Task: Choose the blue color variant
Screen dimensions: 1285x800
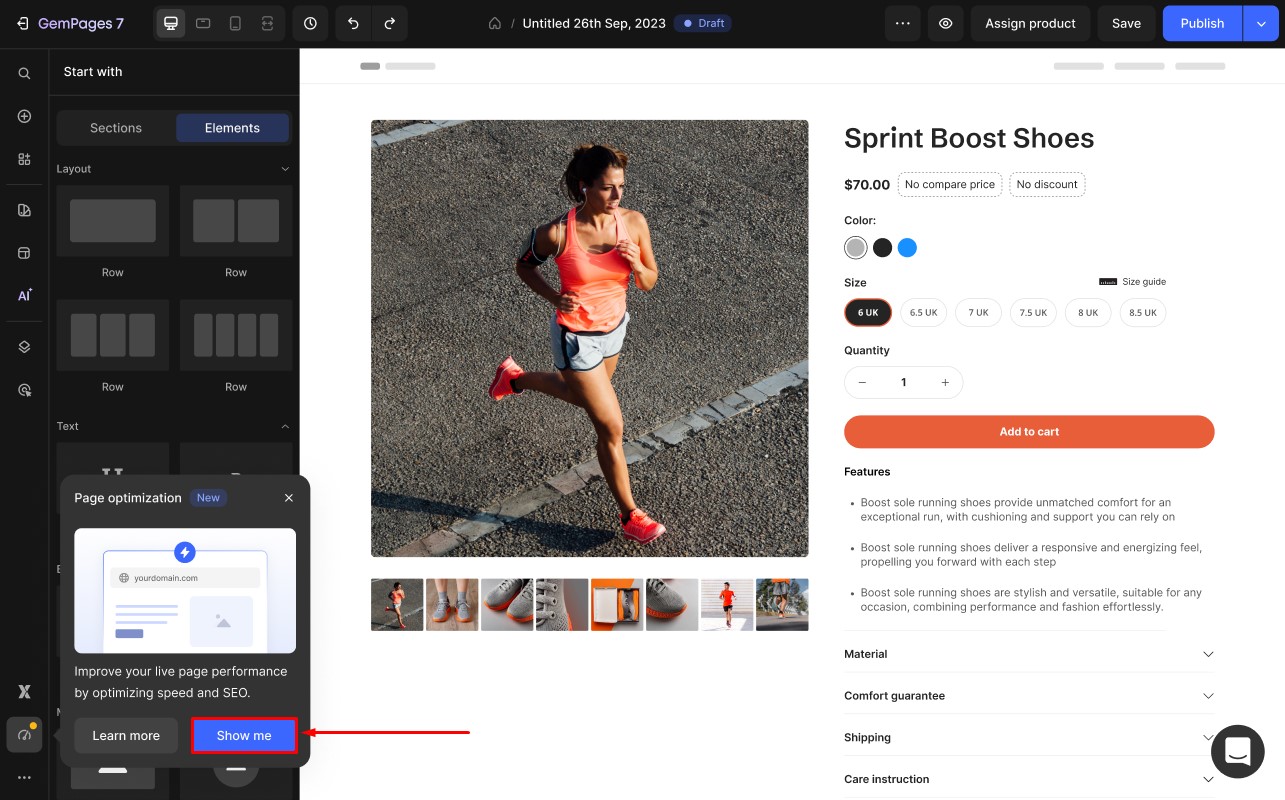Action: 908,247
